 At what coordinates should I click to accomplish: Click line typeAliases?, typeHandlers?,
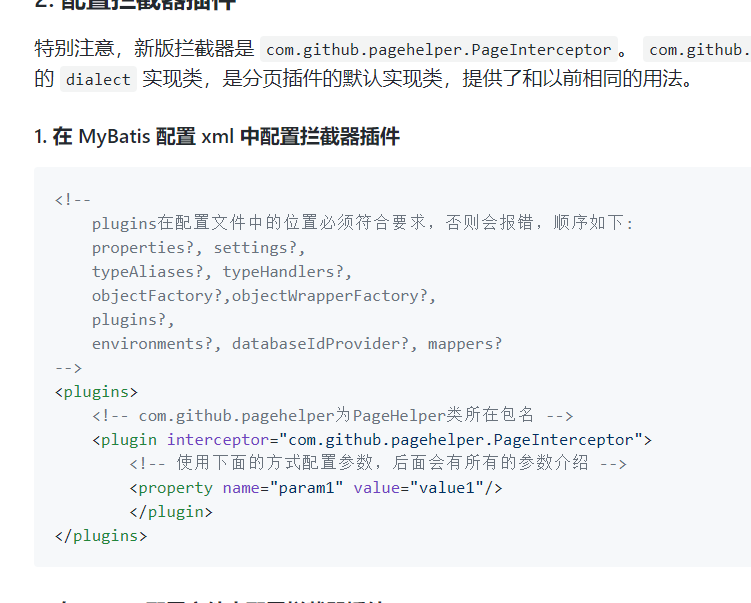point(222,272)
